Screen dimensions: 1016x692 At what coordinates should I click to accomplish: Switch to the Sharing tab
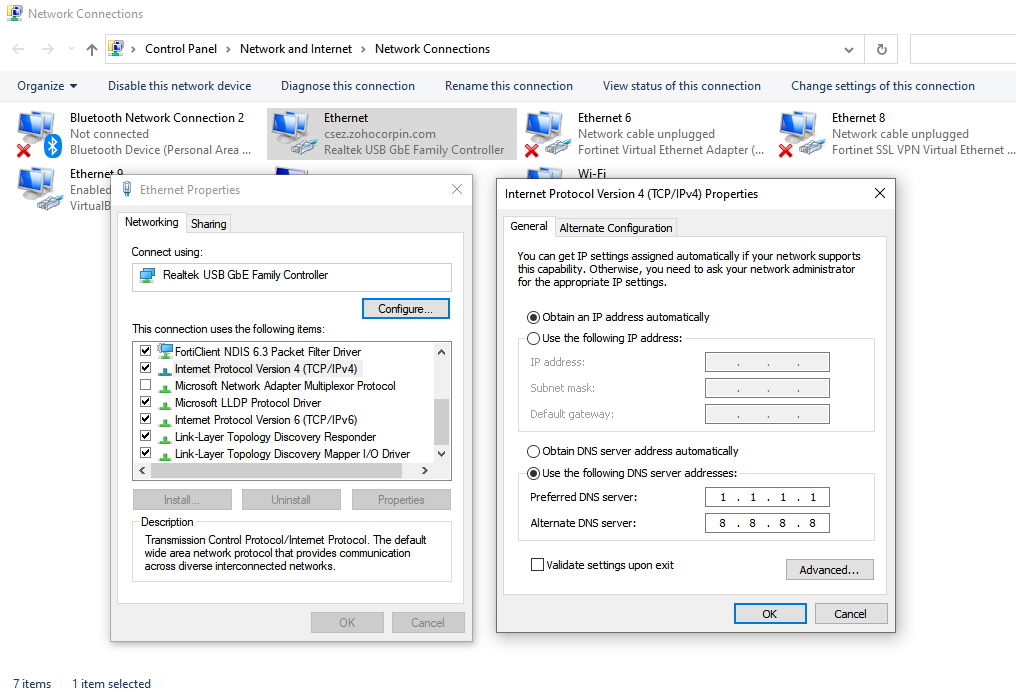tap(207, 223)
